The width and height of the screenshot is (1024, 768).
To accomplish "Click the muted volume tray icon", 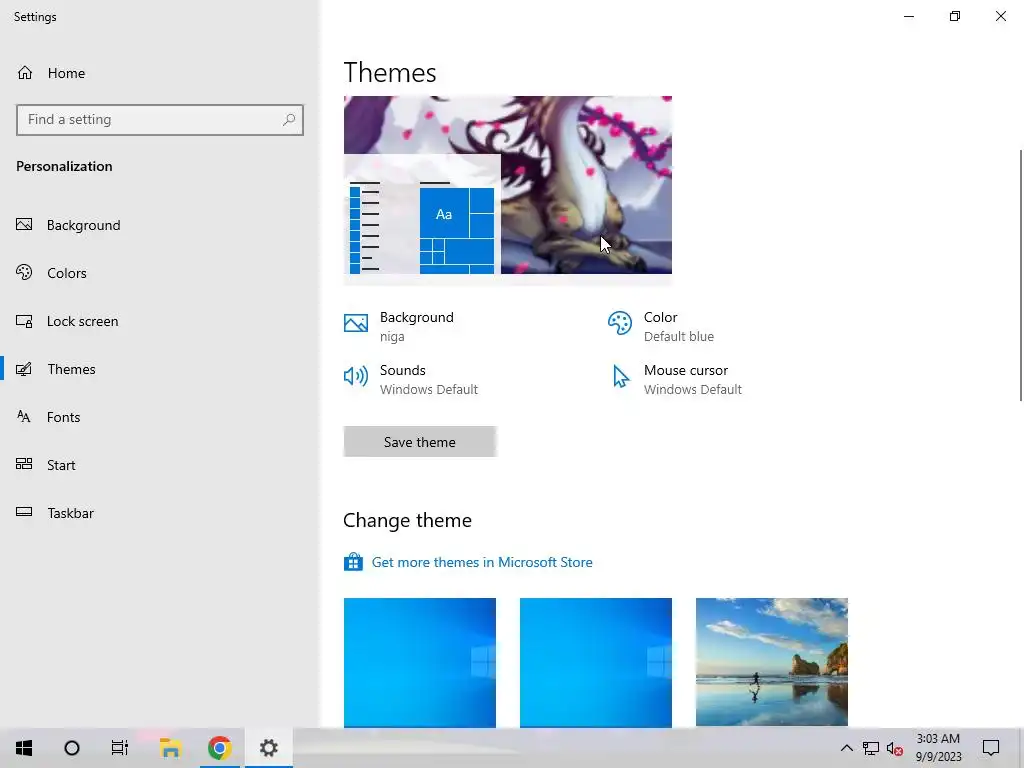I will point(895,748).
